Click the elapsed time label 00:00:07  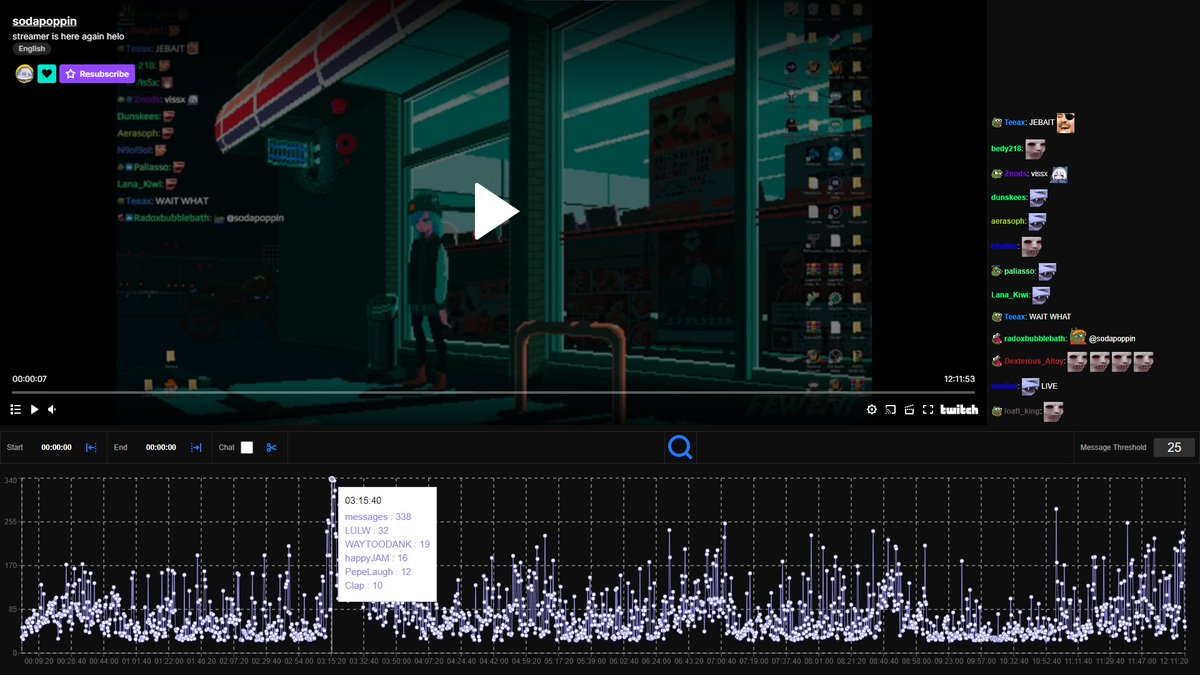coord(29,379)
